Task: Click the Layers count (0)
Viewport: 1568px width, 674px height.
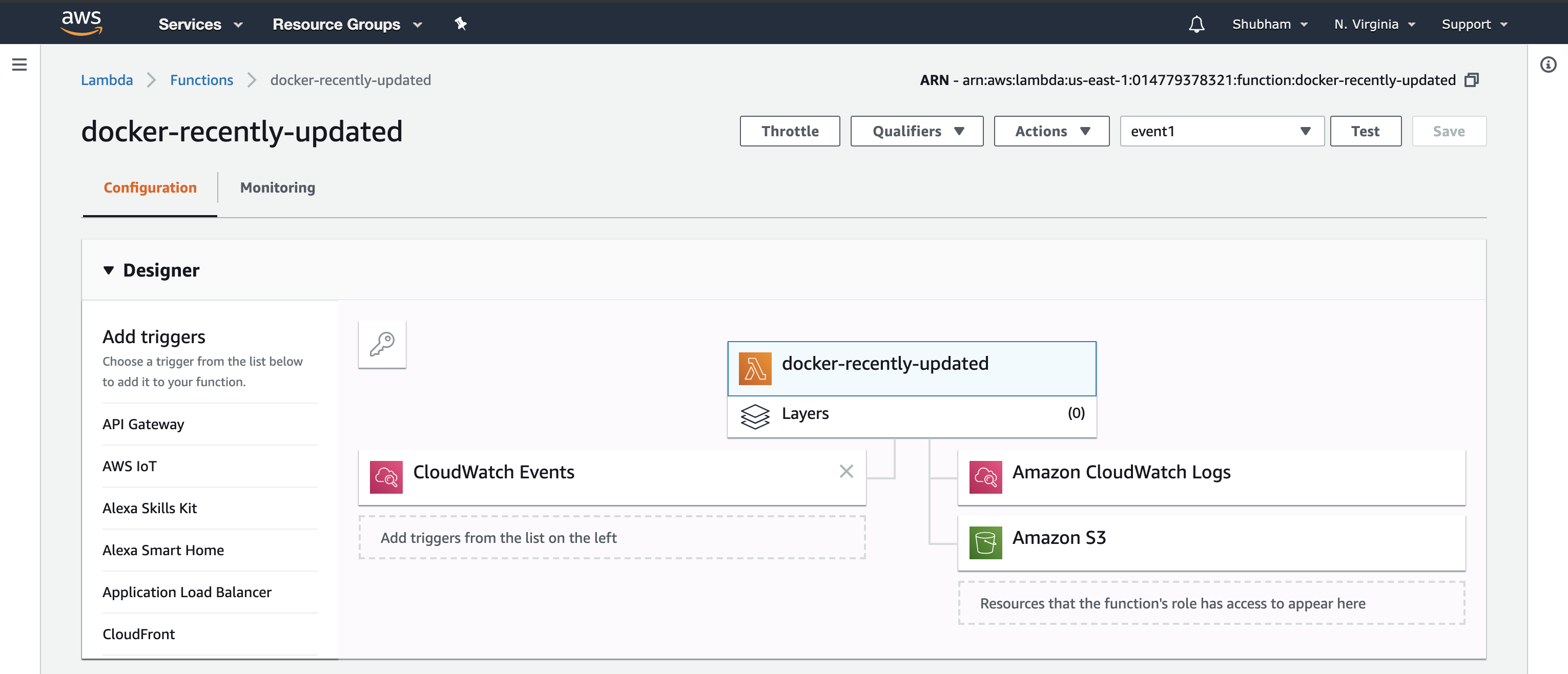Action: [1076, 413]
